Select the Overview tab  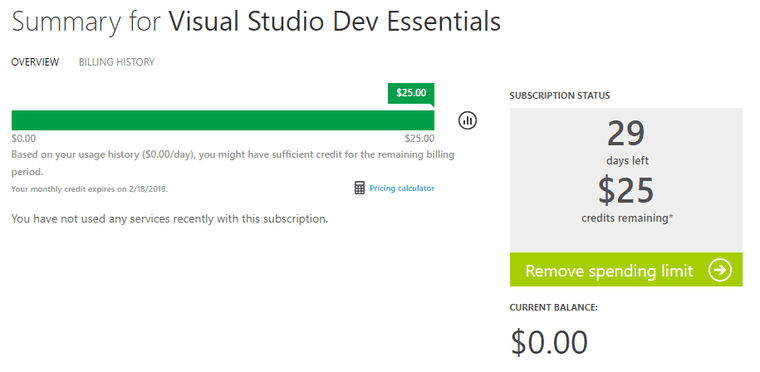pyautogui.click(x=35, y=62)
